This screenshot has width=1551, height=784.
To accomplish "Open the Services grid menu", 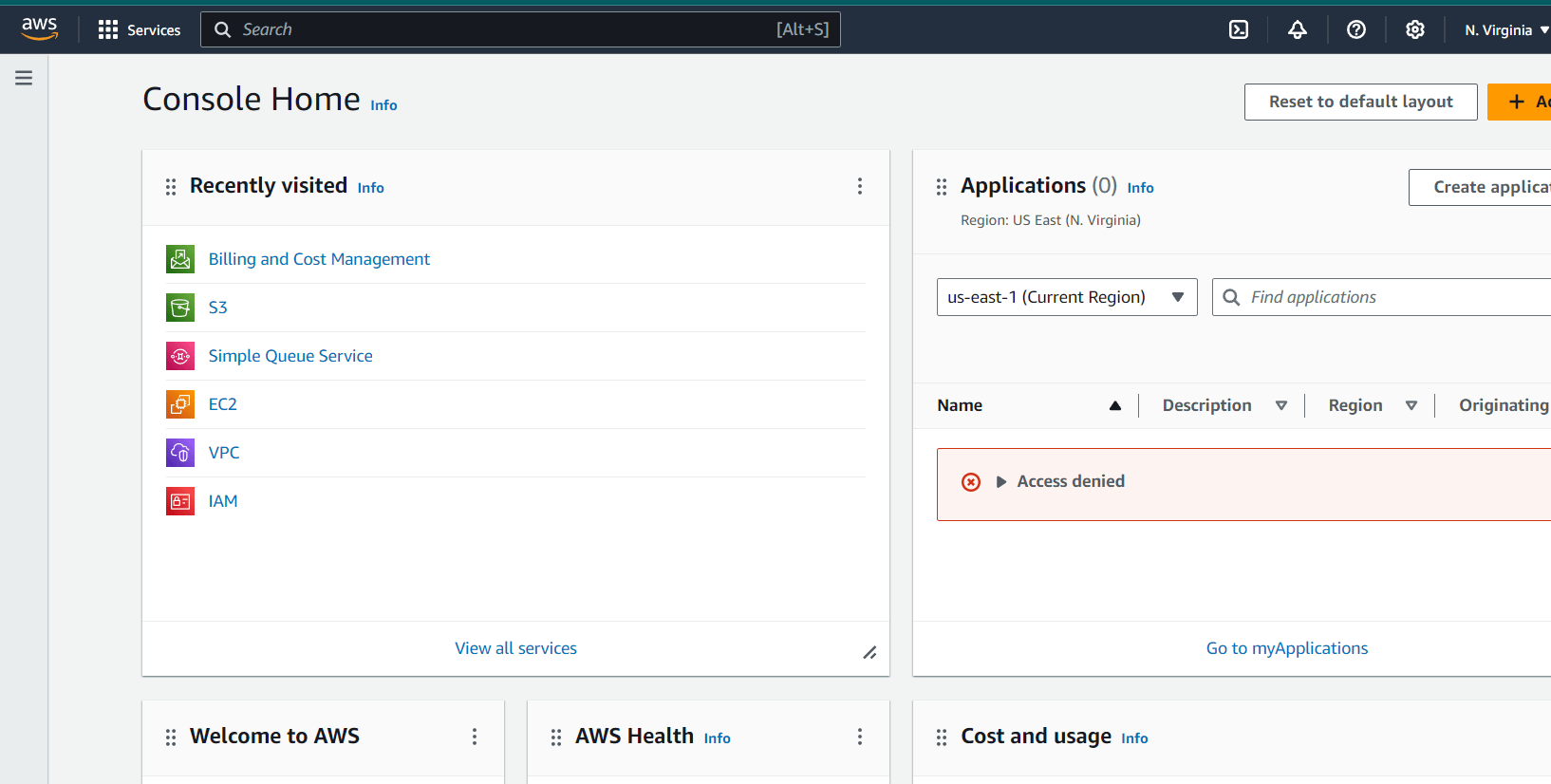I will [x=139, y=29].
